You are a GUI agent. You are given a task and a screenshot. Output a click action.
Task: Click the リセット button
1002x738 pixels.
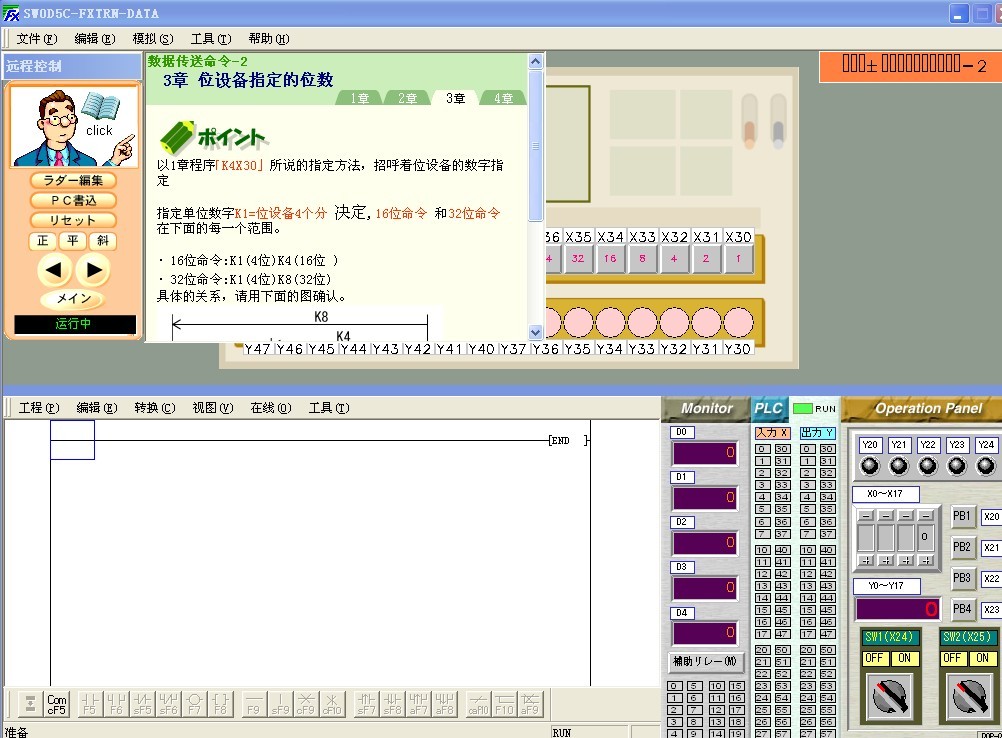73,220
